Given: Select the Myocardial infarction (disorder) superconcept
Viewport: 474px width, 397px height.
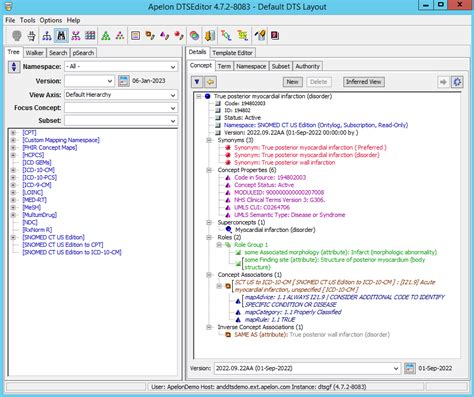Looking at the screenshot, I should pos(275,230).
